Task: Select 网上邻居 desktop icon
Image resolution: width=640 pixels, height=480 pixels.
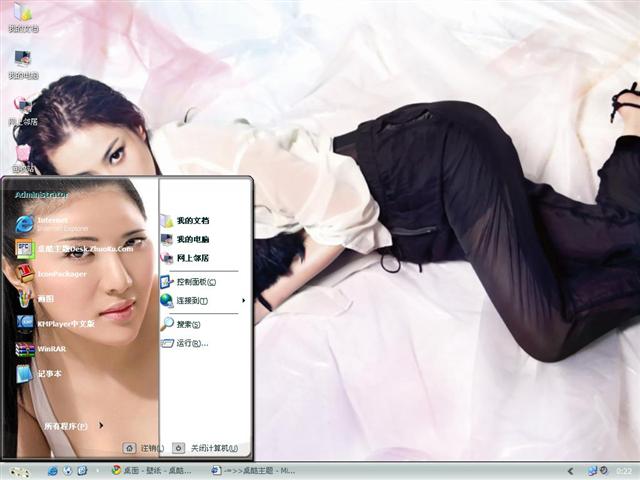Action: point(24,111)
